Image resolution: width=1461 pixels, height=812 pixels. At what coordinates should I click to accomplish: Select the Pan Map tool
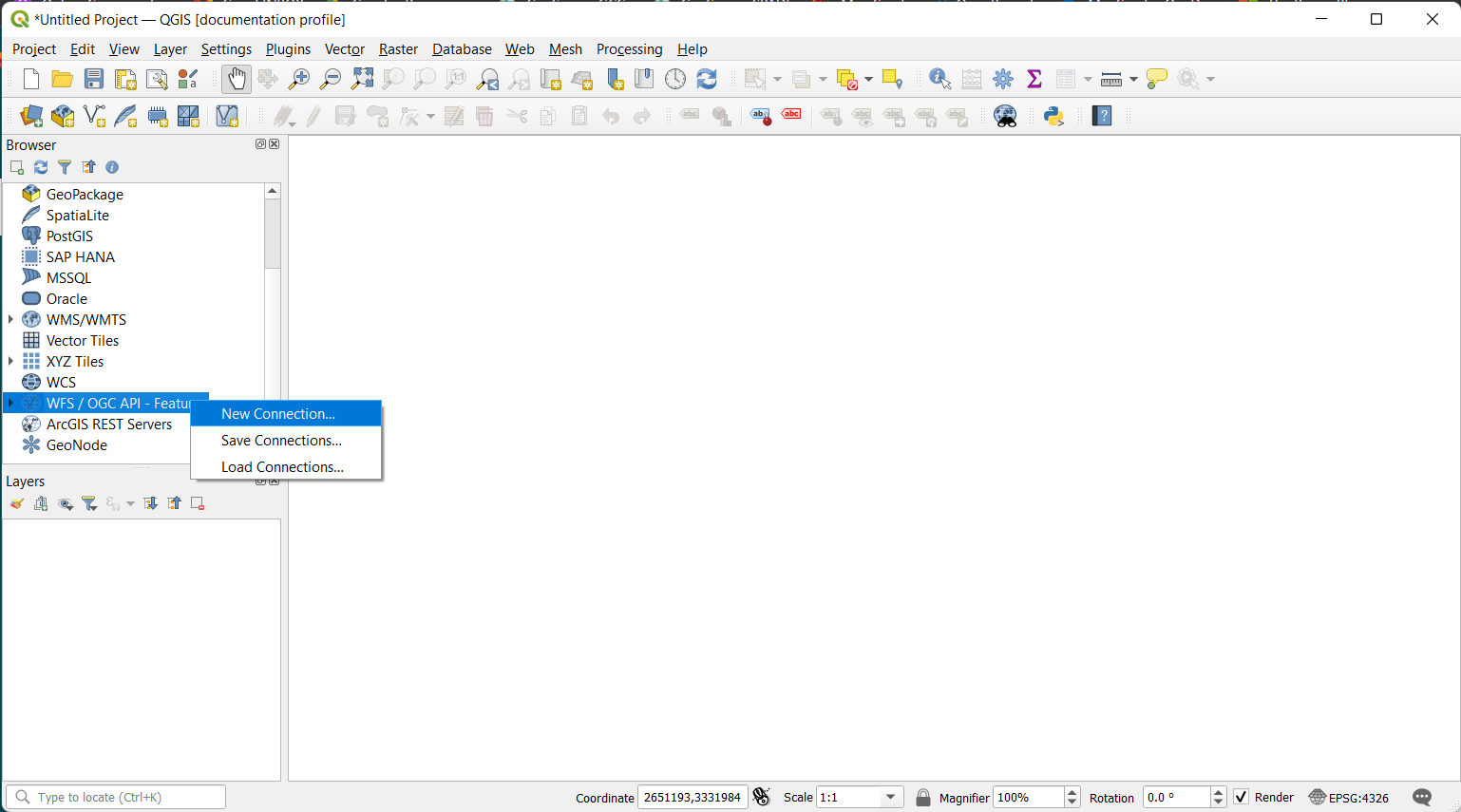click(236, 79)
